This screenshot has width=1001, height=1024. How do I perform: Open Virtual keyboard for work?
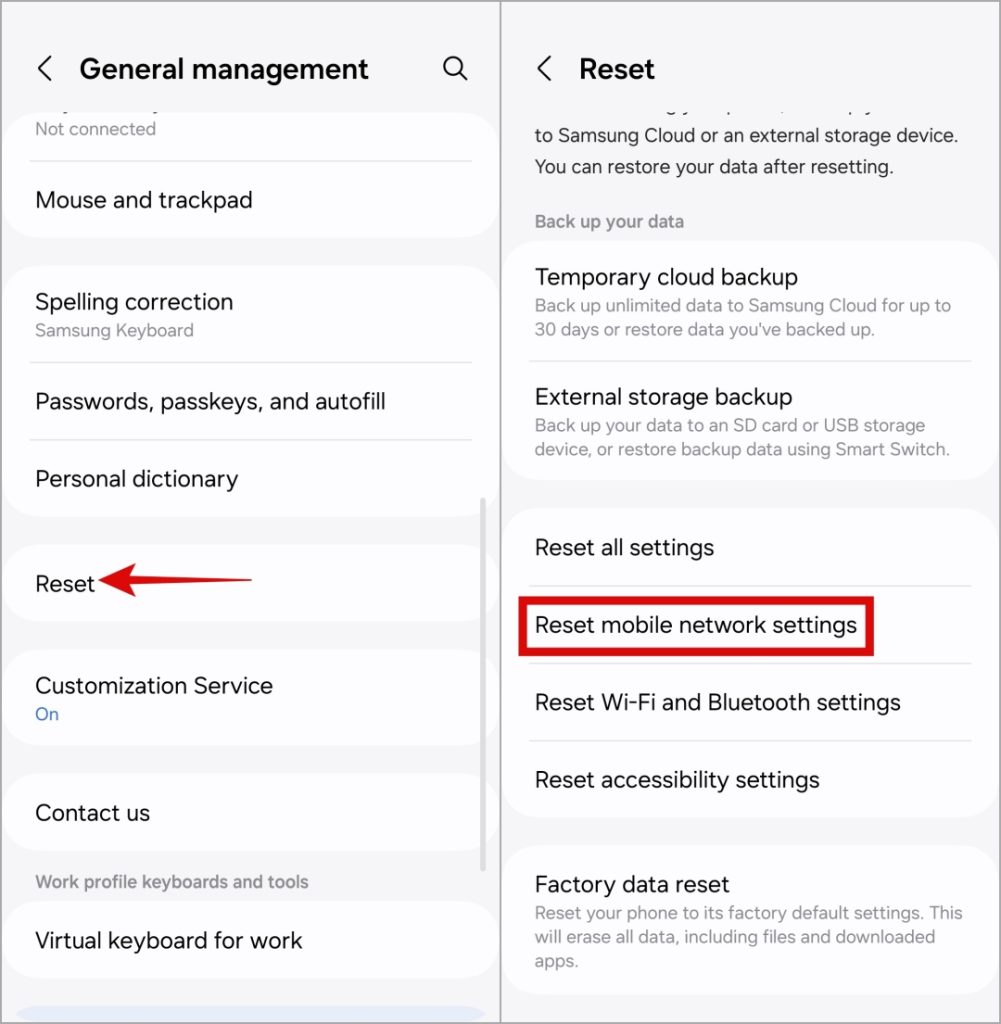(x=168, y=940)
